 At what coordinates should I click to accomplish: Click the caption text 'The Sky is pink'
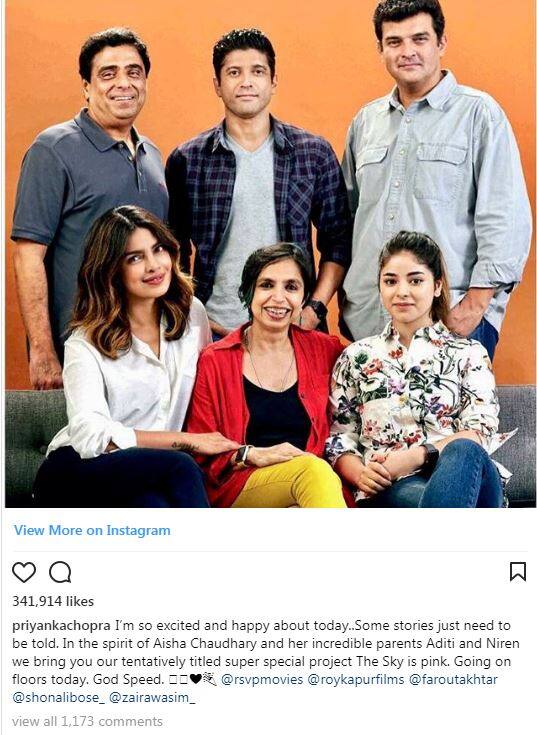[403, 662]
